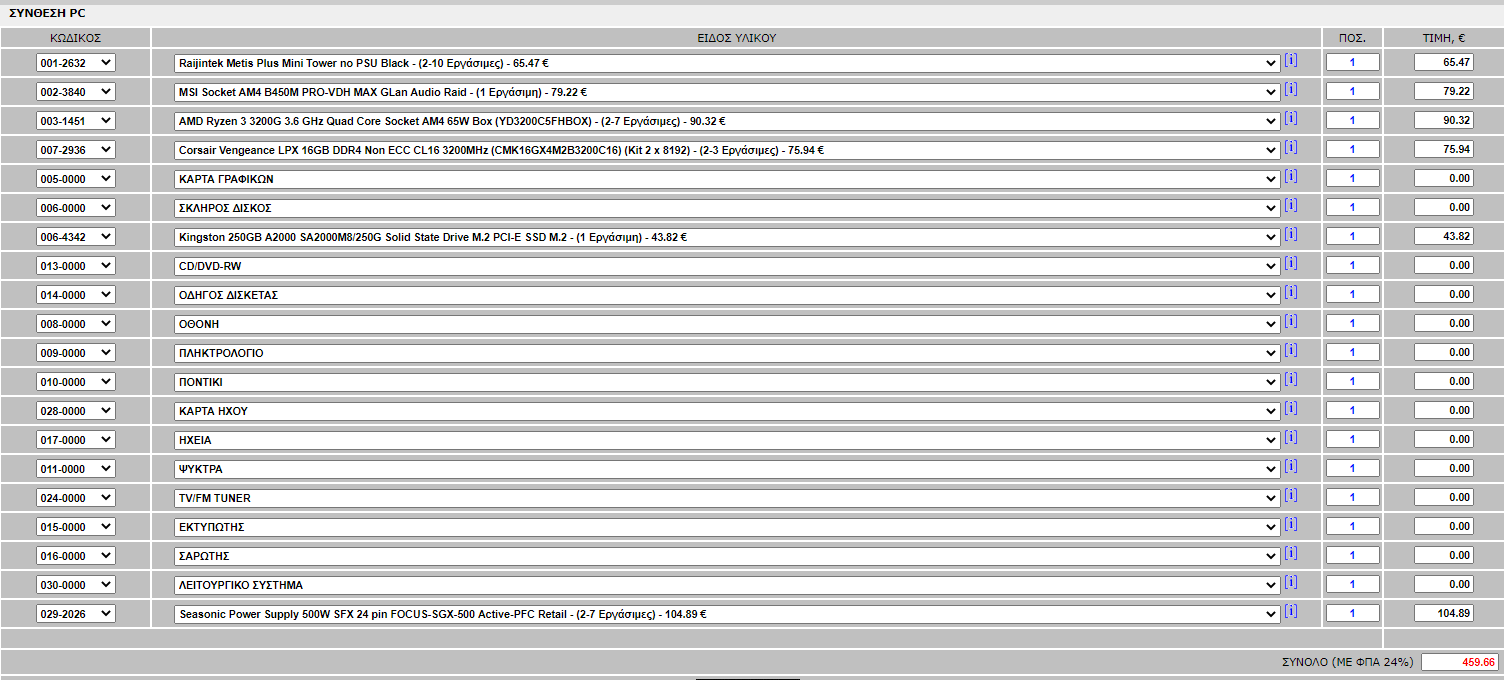
Task: Open info [i] in ΠΛΗΚΤΡΟΛΟΓΙΟ row
Action: (1291, 351)
